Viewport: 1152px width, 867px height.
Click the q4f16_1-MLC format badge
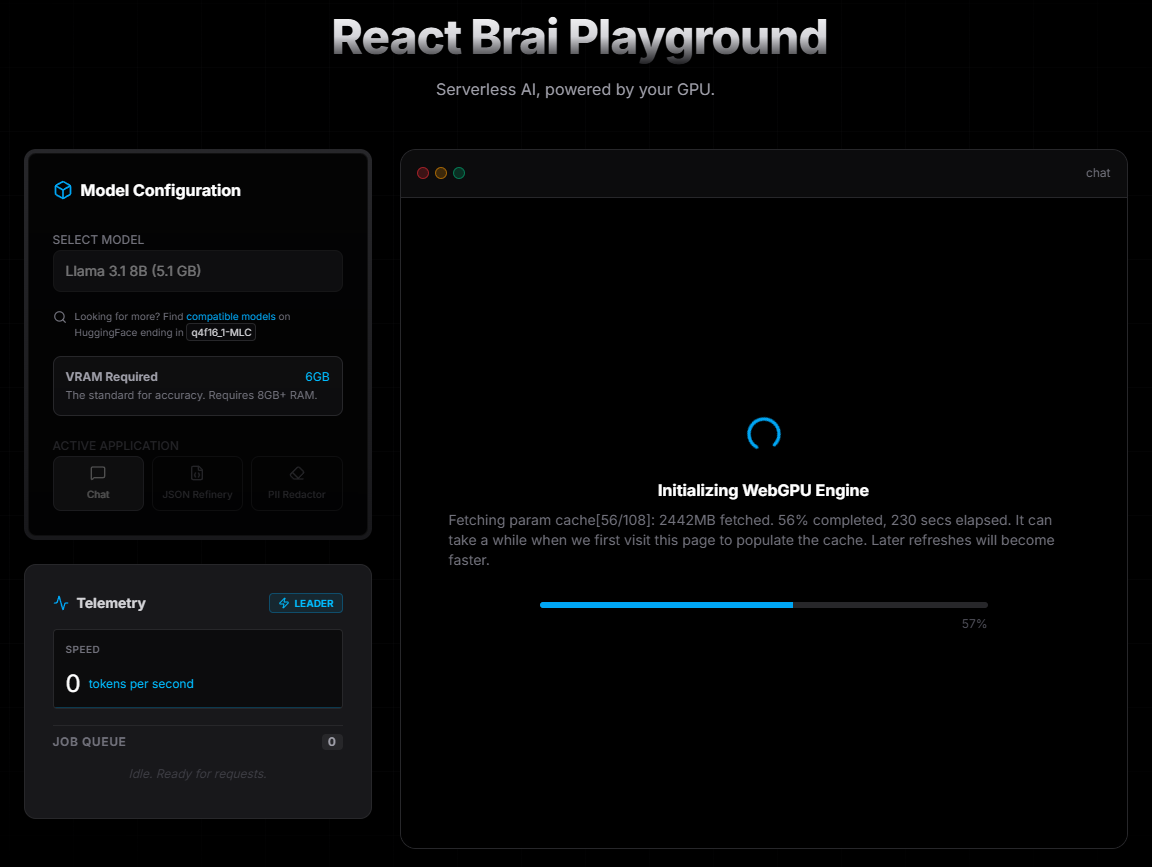[x=220, y=332]
